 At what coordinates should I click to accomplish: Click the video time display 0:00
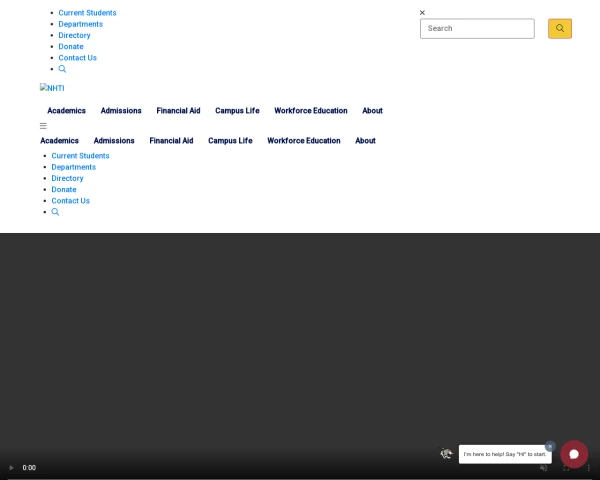pos(29,468)
